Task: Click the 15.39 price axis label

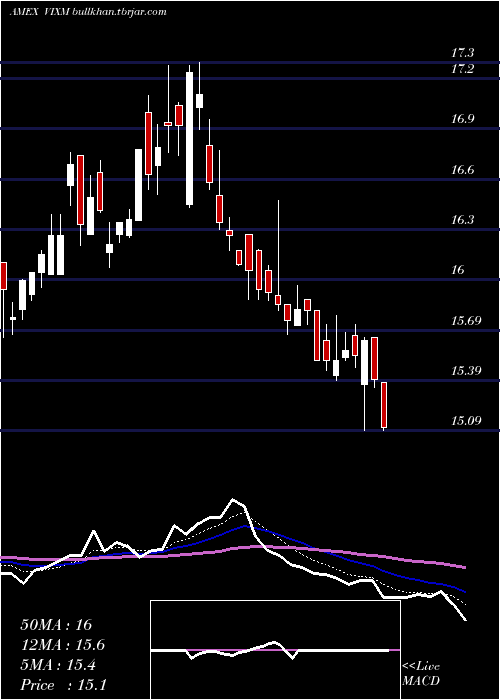Action: click(x=466, y=371)
